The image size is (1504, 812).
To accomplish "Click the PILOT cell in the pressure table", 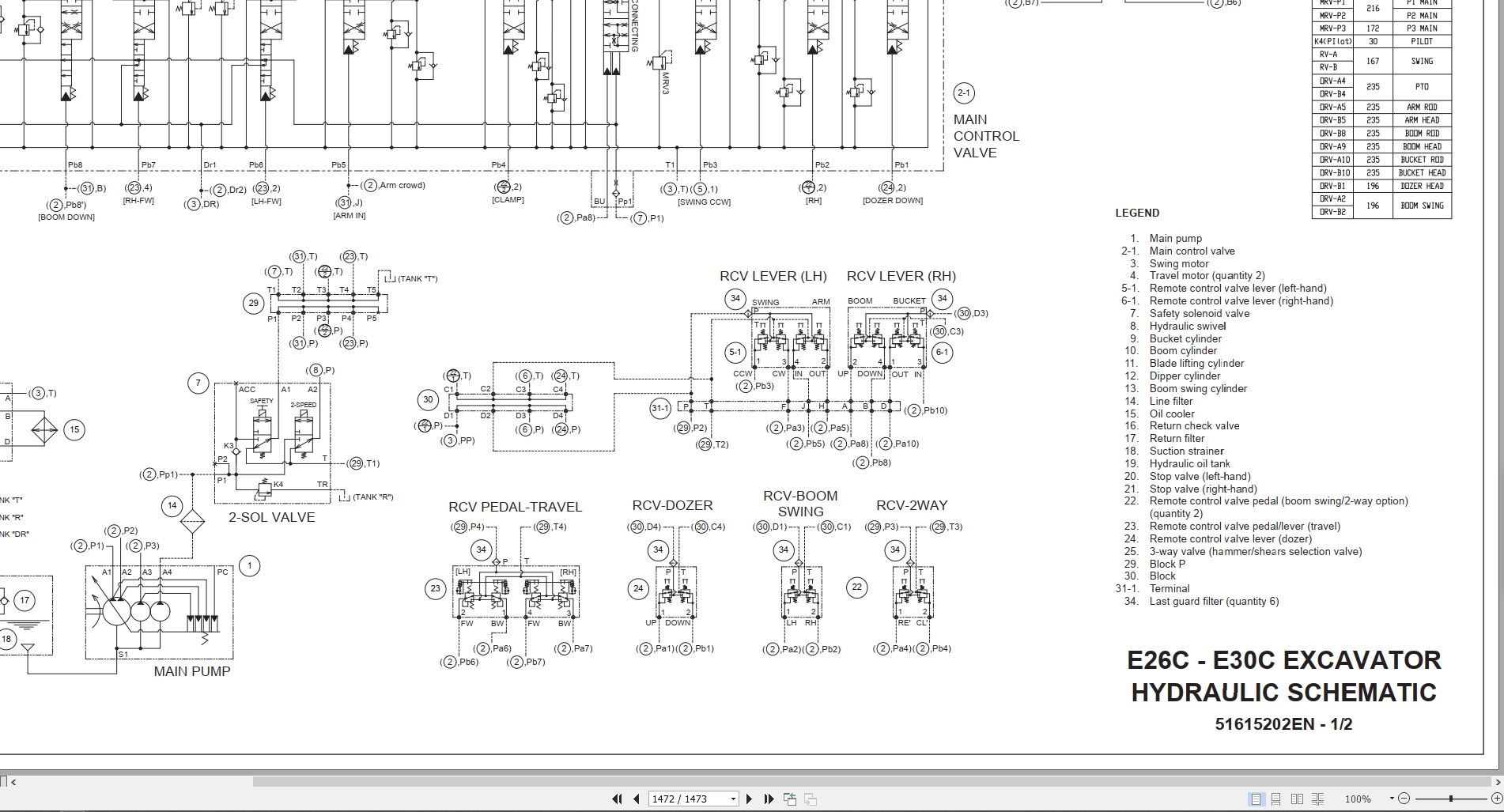I will (x=1422, y=41).
